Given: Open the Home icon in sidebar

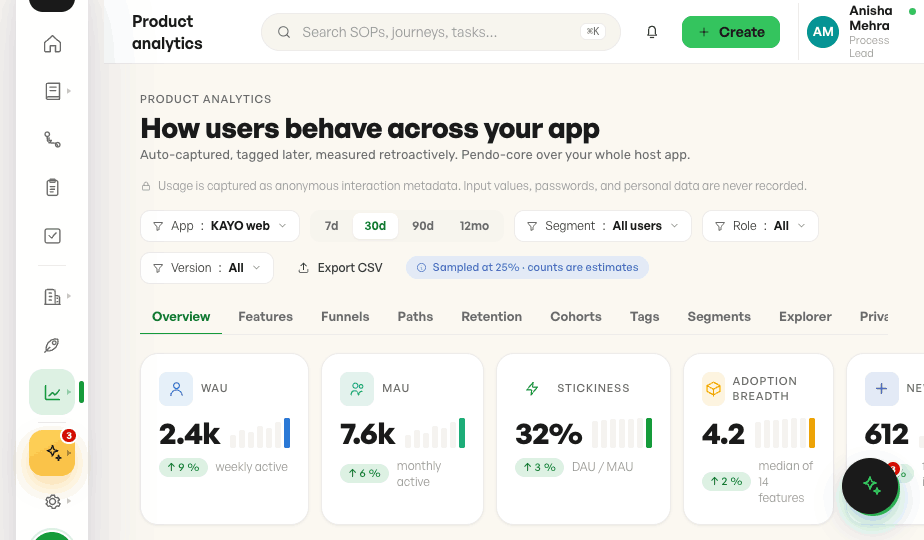Looking at the screenshot, I should [x=52, y=44].
